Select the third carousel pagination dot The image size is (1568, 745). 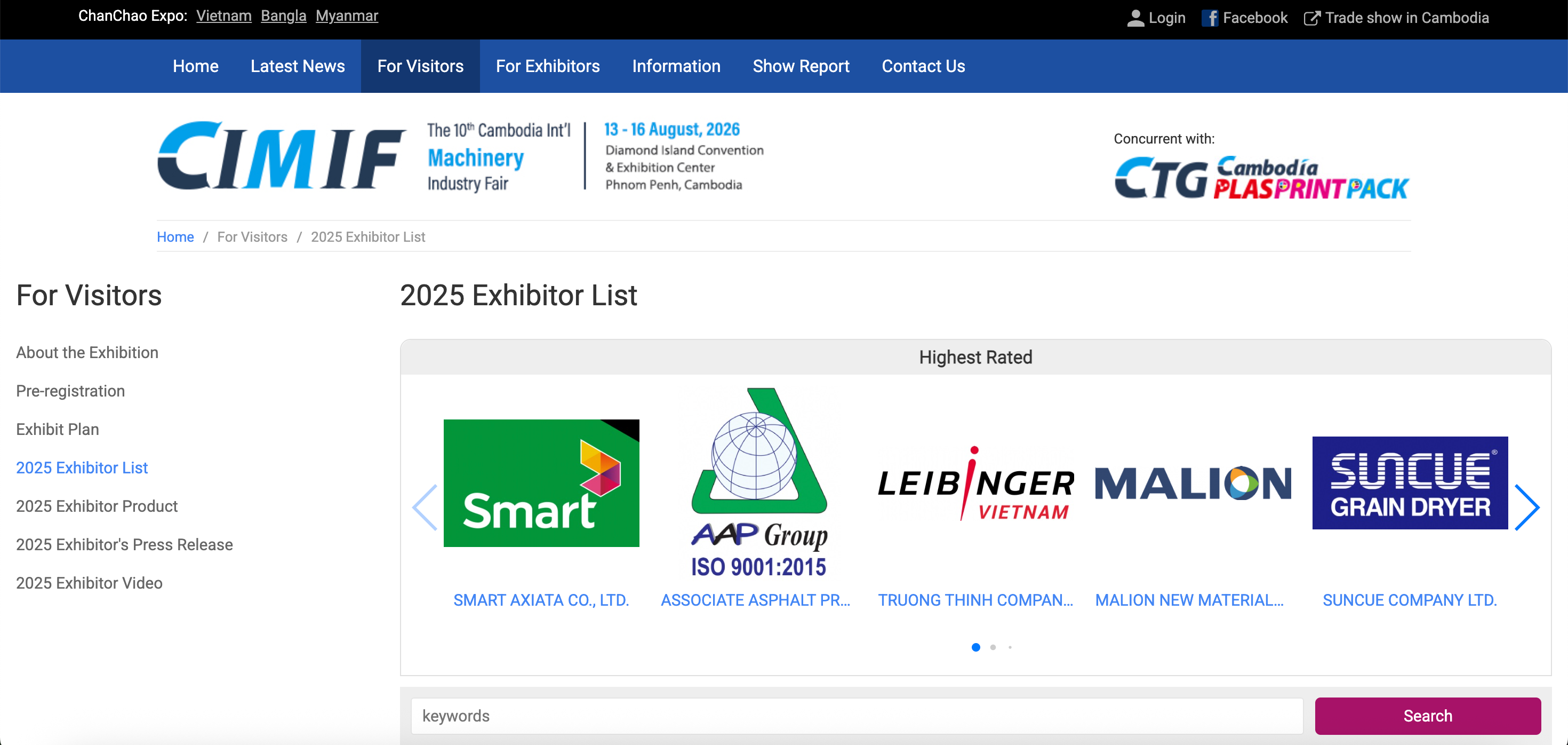coord(1010,647)
